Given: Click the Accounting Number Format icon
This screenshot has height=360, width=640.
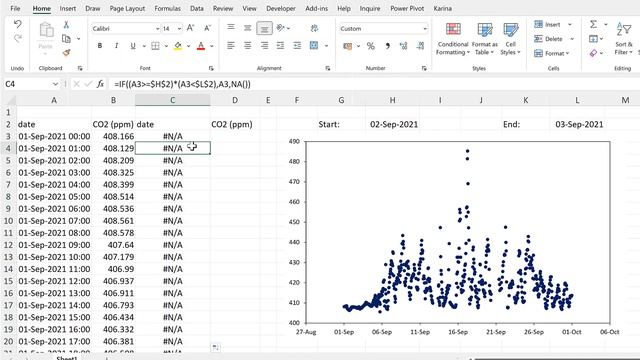Looking at the screenshot, I should pyautogui.click(x=348, y=46).
